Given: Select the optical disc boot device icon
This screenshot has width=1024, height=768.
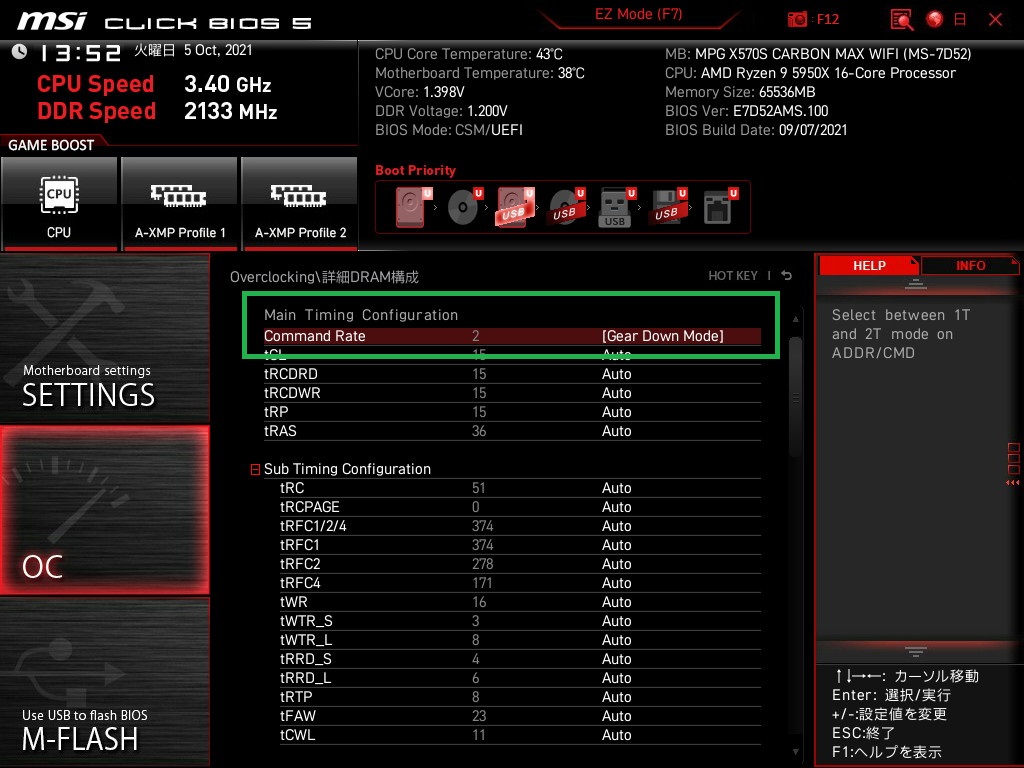Looking at the screenshot, I should coord(464,207).
